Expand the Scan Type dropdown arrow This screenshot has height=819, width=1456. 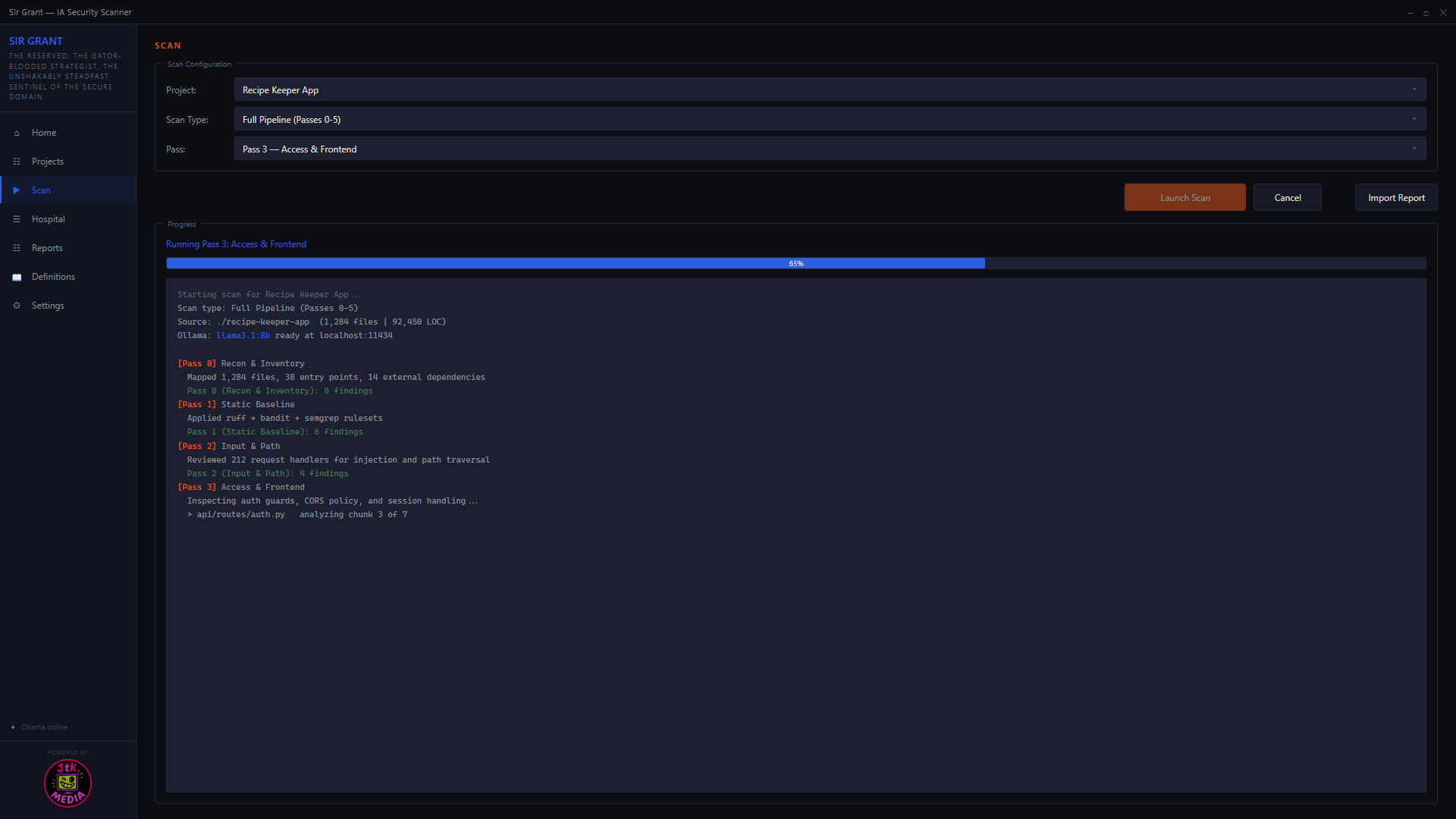click(x=1414, y=119)
